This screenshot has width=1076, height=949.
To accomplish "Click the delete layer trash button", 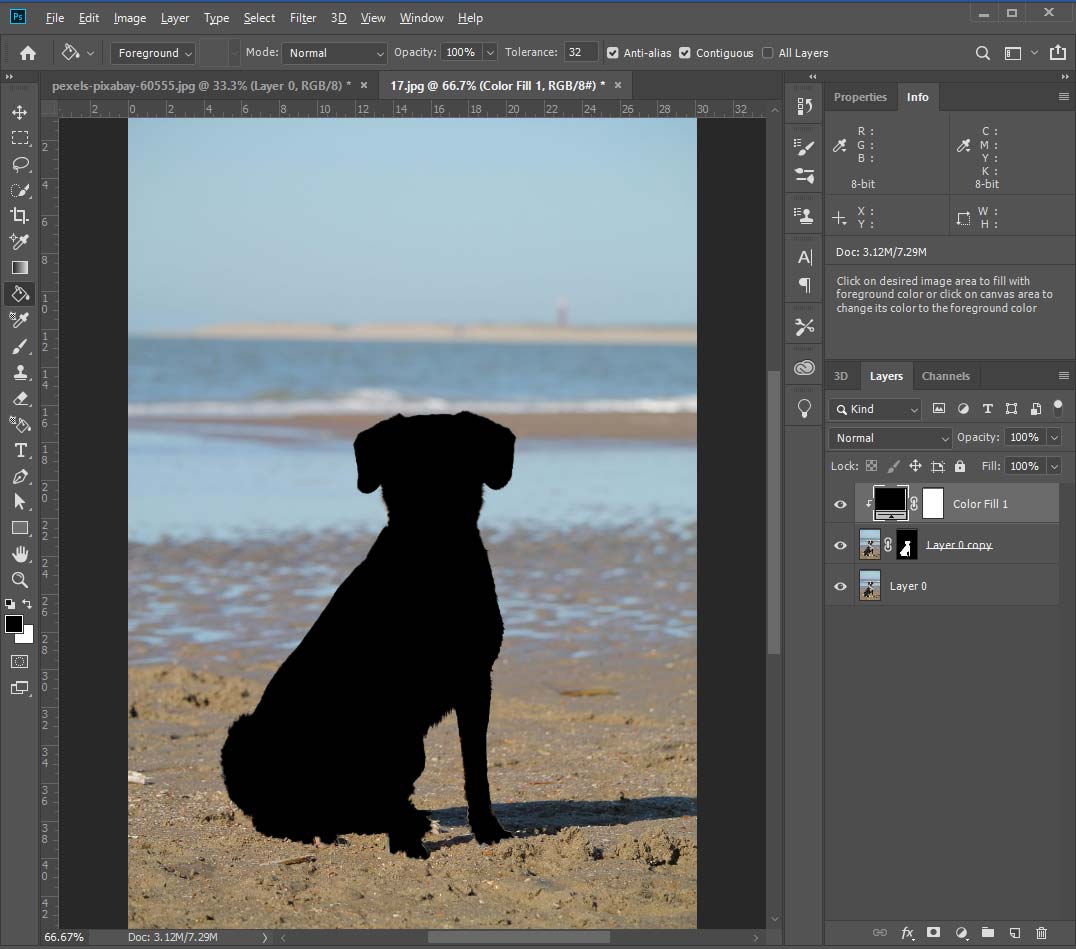I will [1043, 933].
